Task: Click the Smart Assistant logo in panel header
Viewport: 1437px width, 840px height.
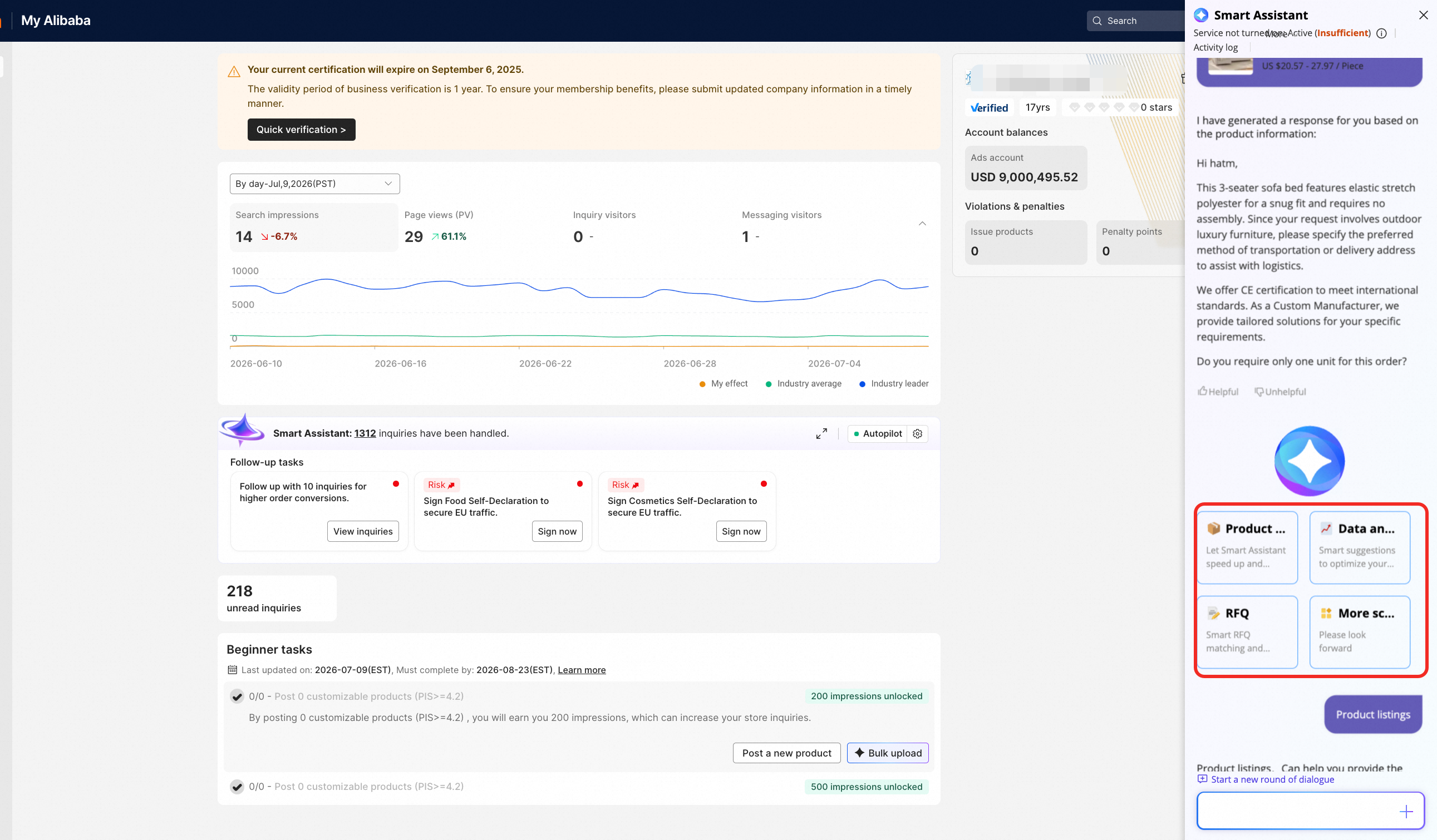Action: 1202,15
